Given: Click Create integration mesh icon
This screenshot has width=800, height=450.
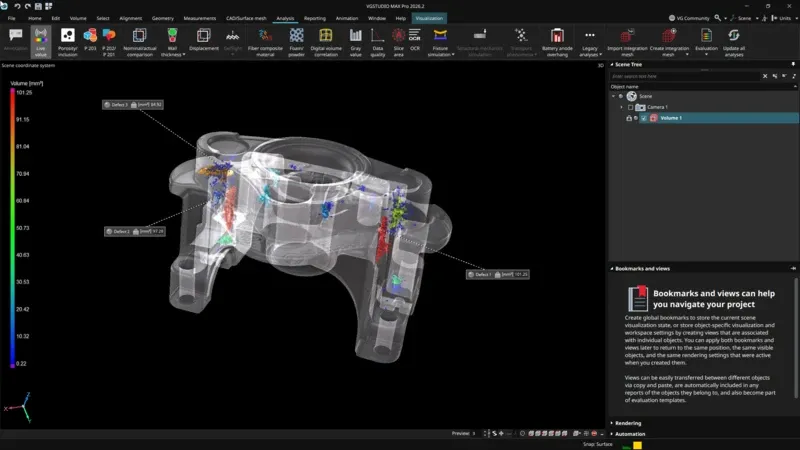Looking at the screenshot, I should pos(669,35).
